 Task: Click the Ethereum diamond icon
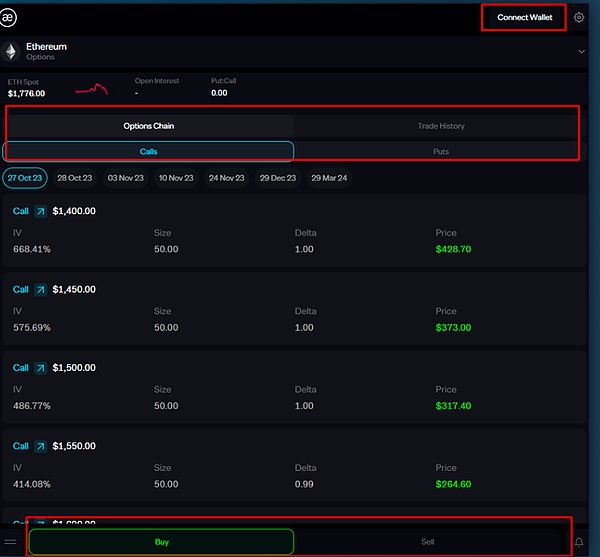(12, 51)
